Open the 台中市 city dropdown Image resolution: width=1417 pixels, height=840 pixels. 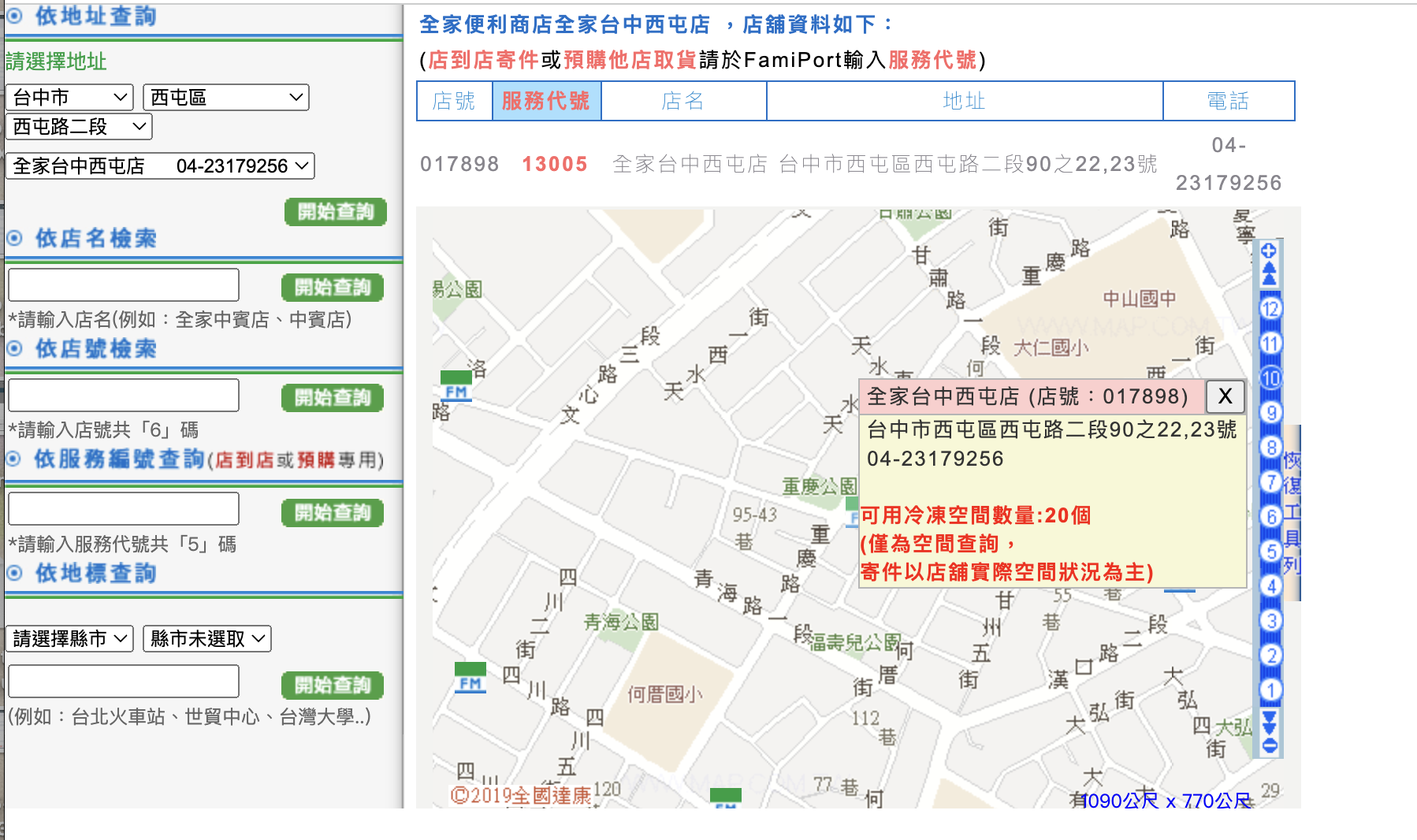[69, 98]
